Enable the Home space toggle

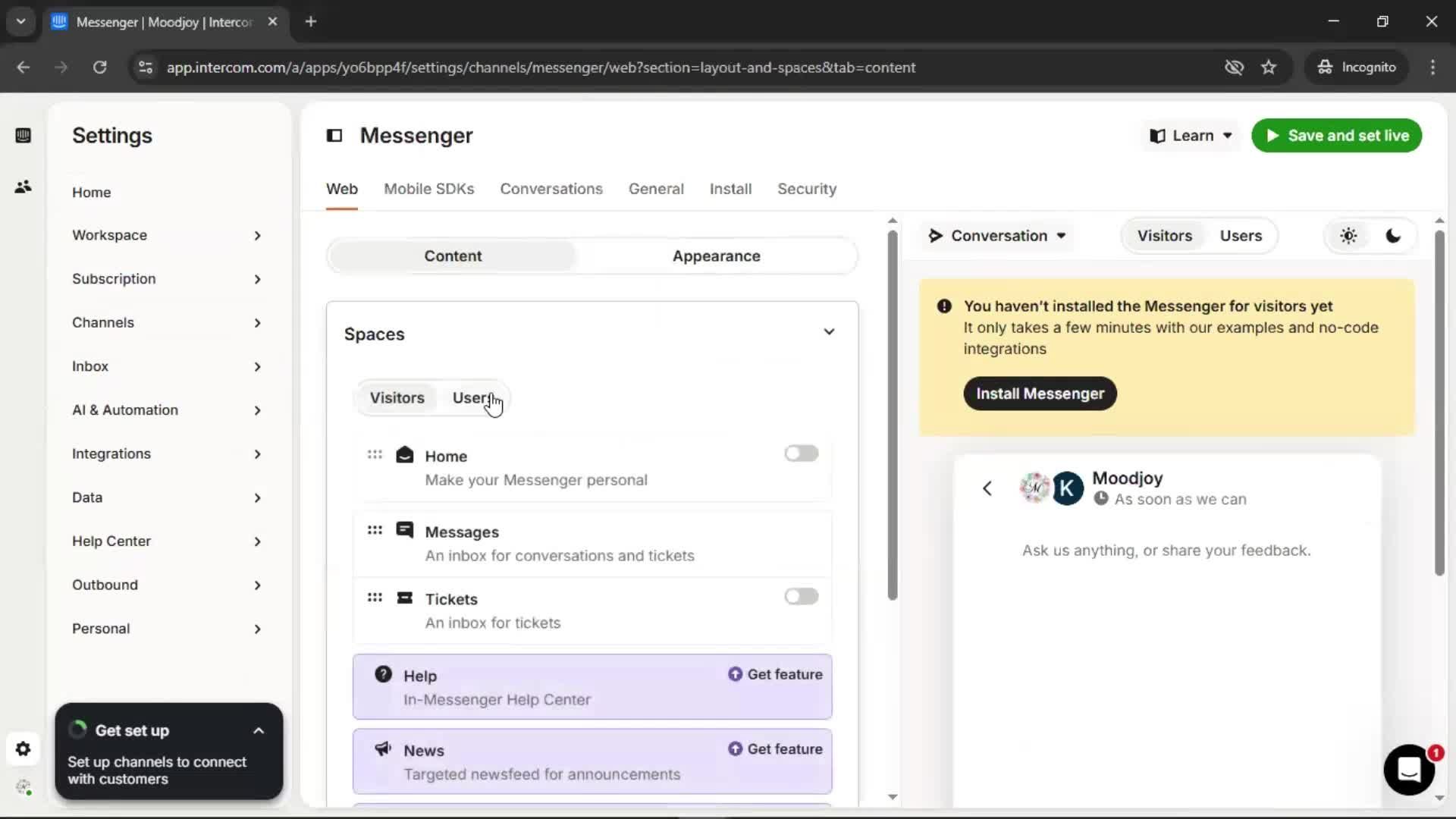[x=802, y=453]
